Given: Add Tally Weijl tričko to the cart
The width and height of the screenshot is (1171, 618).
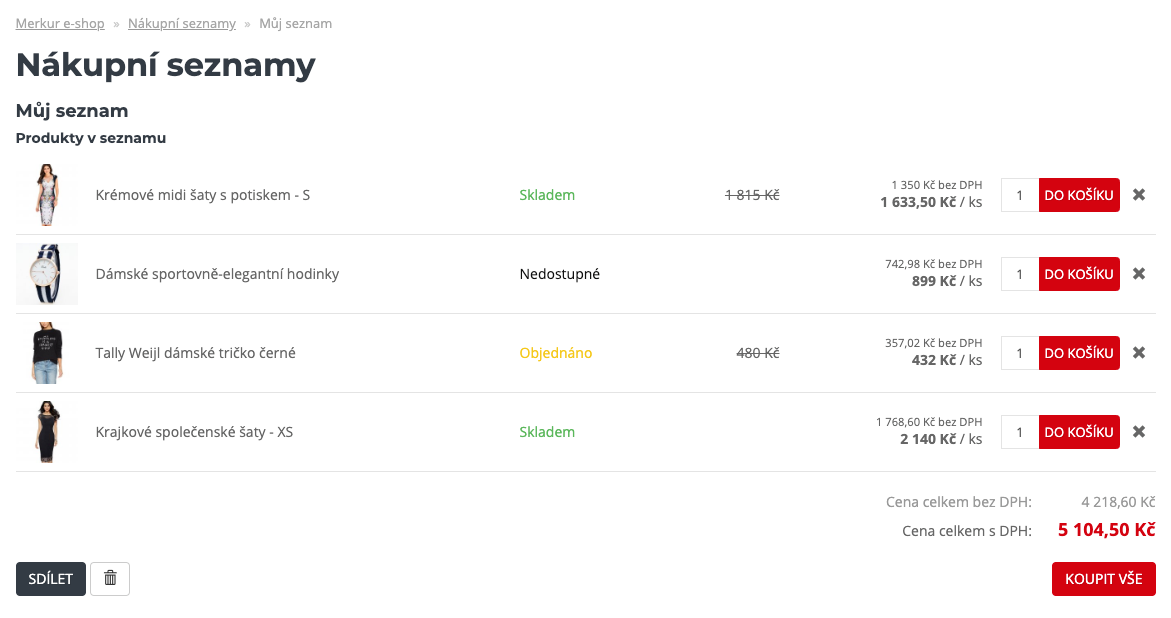Looking at the screenshot, I should click(1079, 353).
